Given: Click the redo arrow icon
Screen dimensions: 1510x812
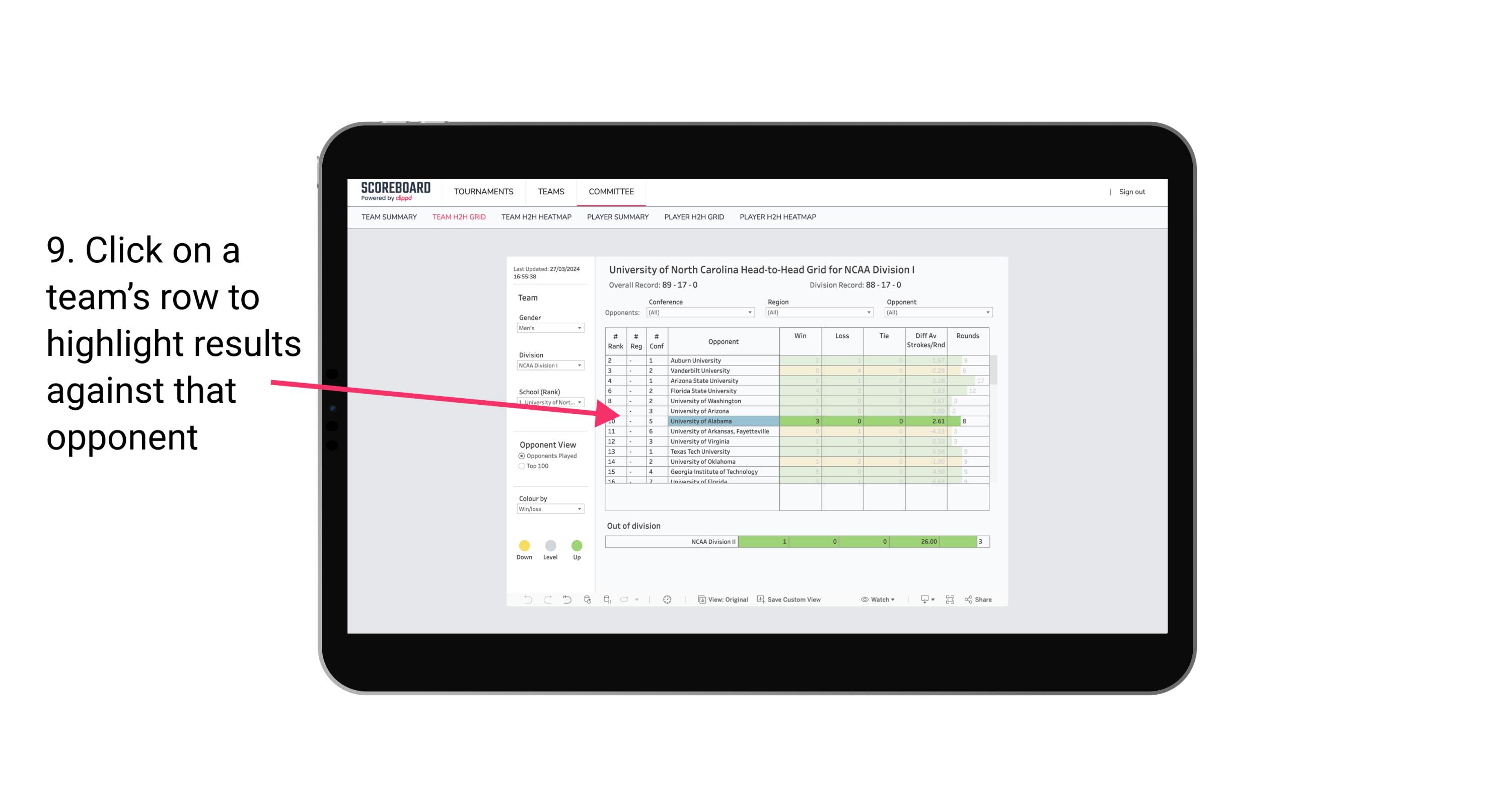Looking at the screenshot, I should point(547,600).
